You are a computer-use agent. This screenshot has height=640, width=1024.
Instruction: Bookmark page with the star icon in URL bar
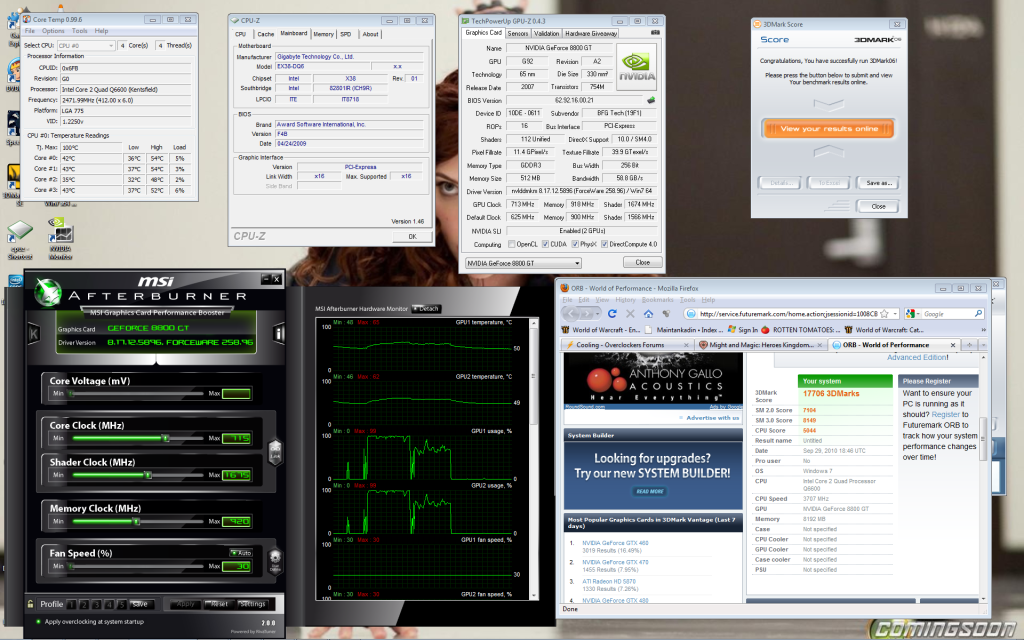tap(884, 313)
